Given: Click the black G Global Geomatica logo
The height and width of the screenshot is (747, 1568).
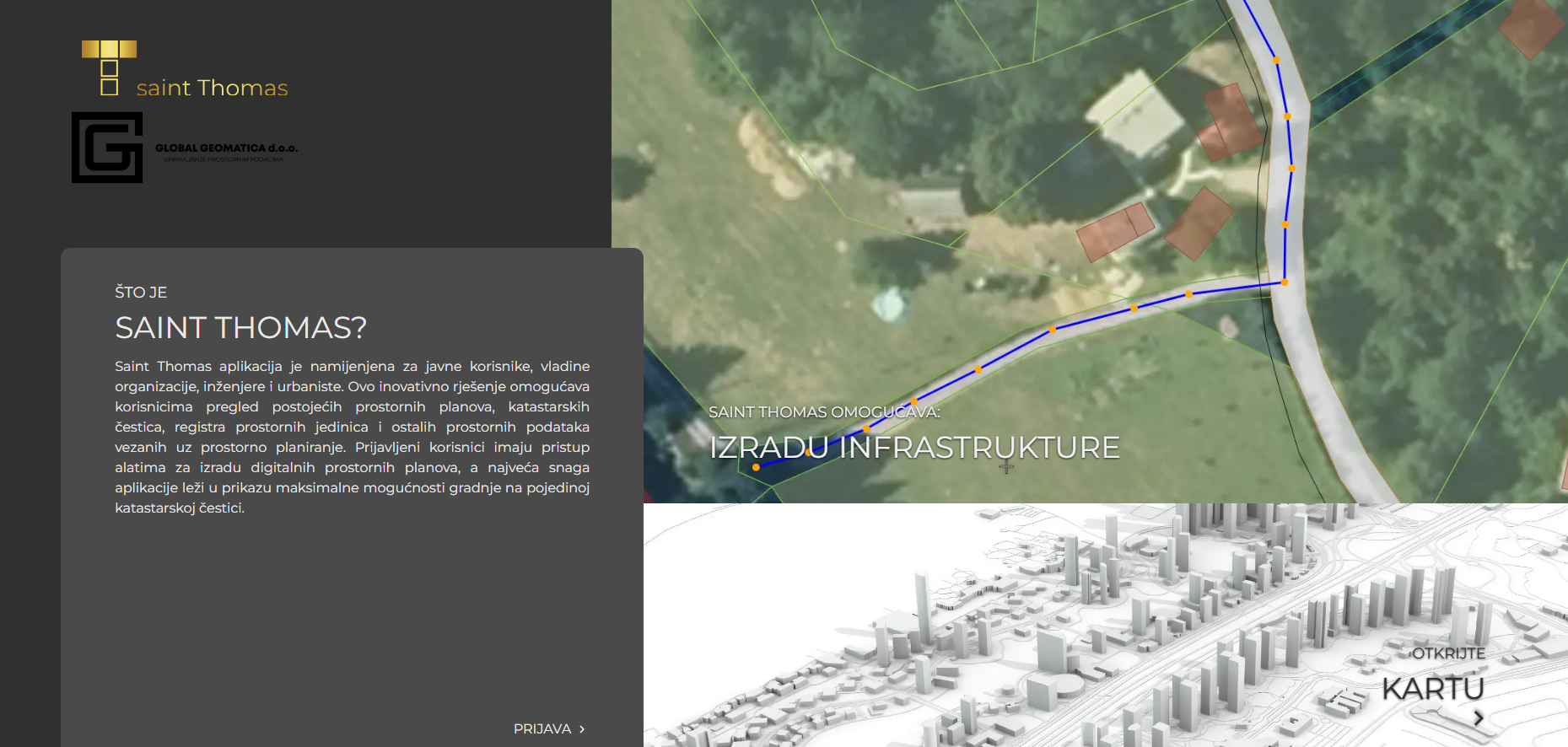Looking at the screenshot, I should [x=107, y=148].
